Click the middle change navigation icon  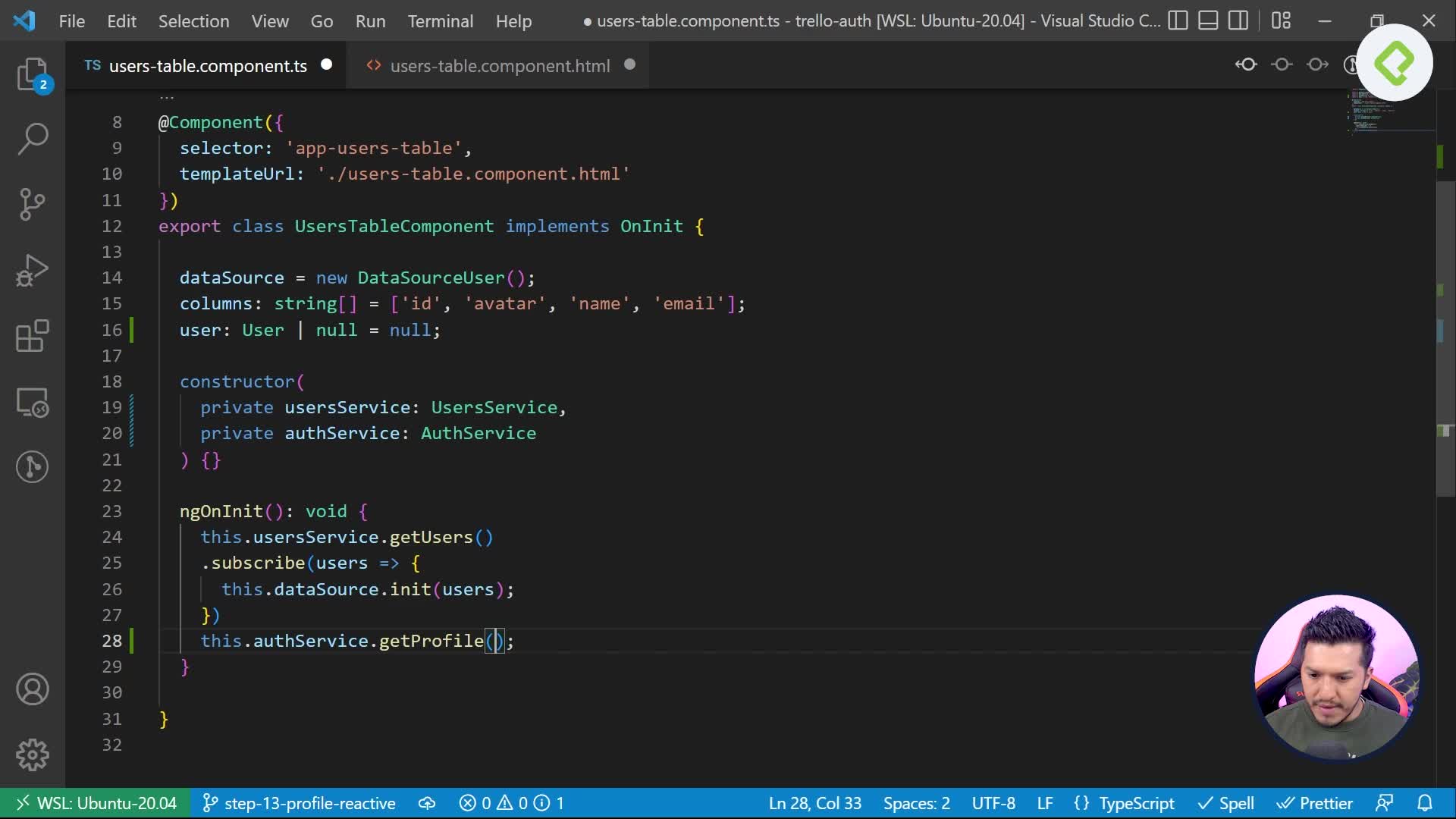tap(1282, 65)
